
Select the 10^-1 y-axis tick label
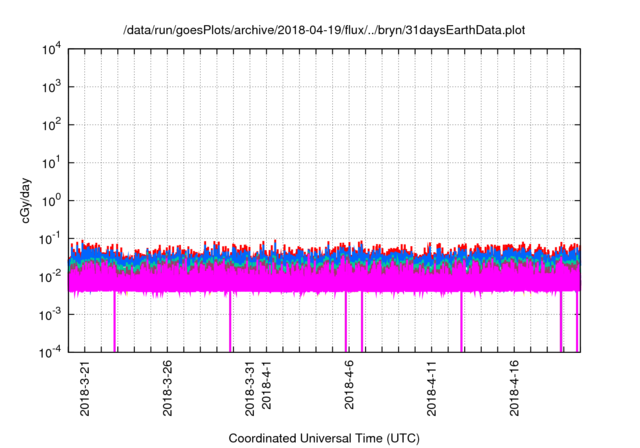tap(51, 238)
